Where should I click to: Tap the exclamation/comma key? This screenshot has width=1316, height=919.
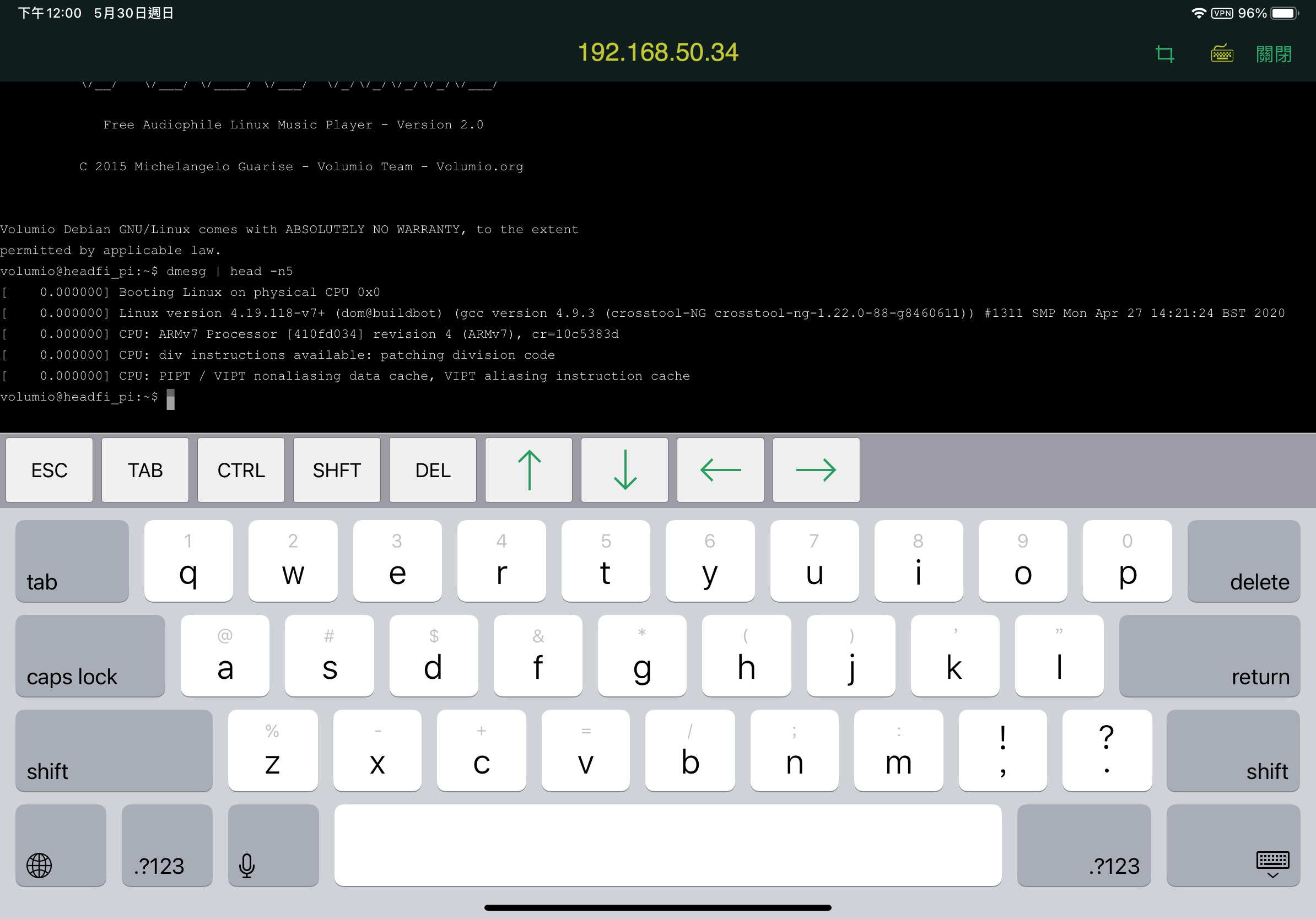point(1003,750)
